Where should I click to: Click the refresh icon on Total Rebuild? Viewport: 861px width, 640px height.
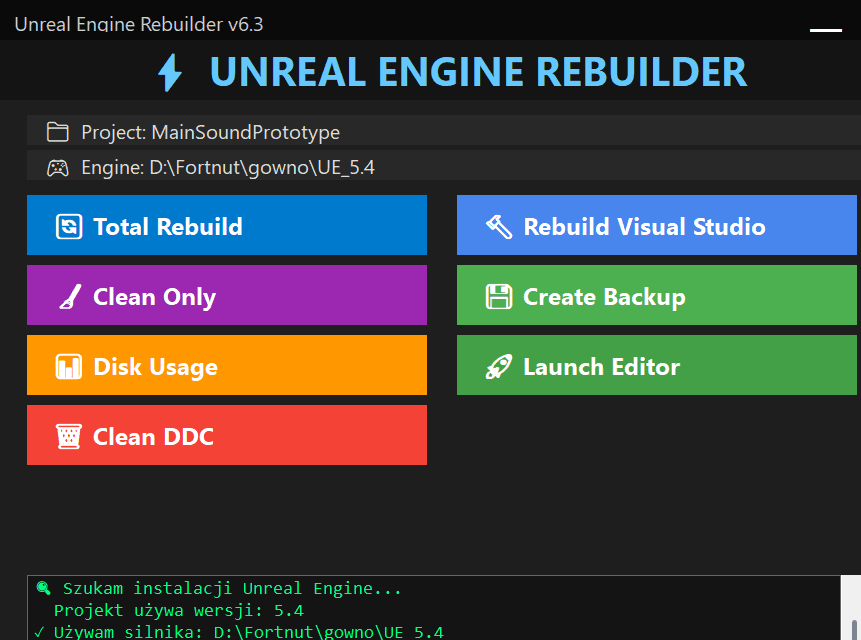(67, 225)
